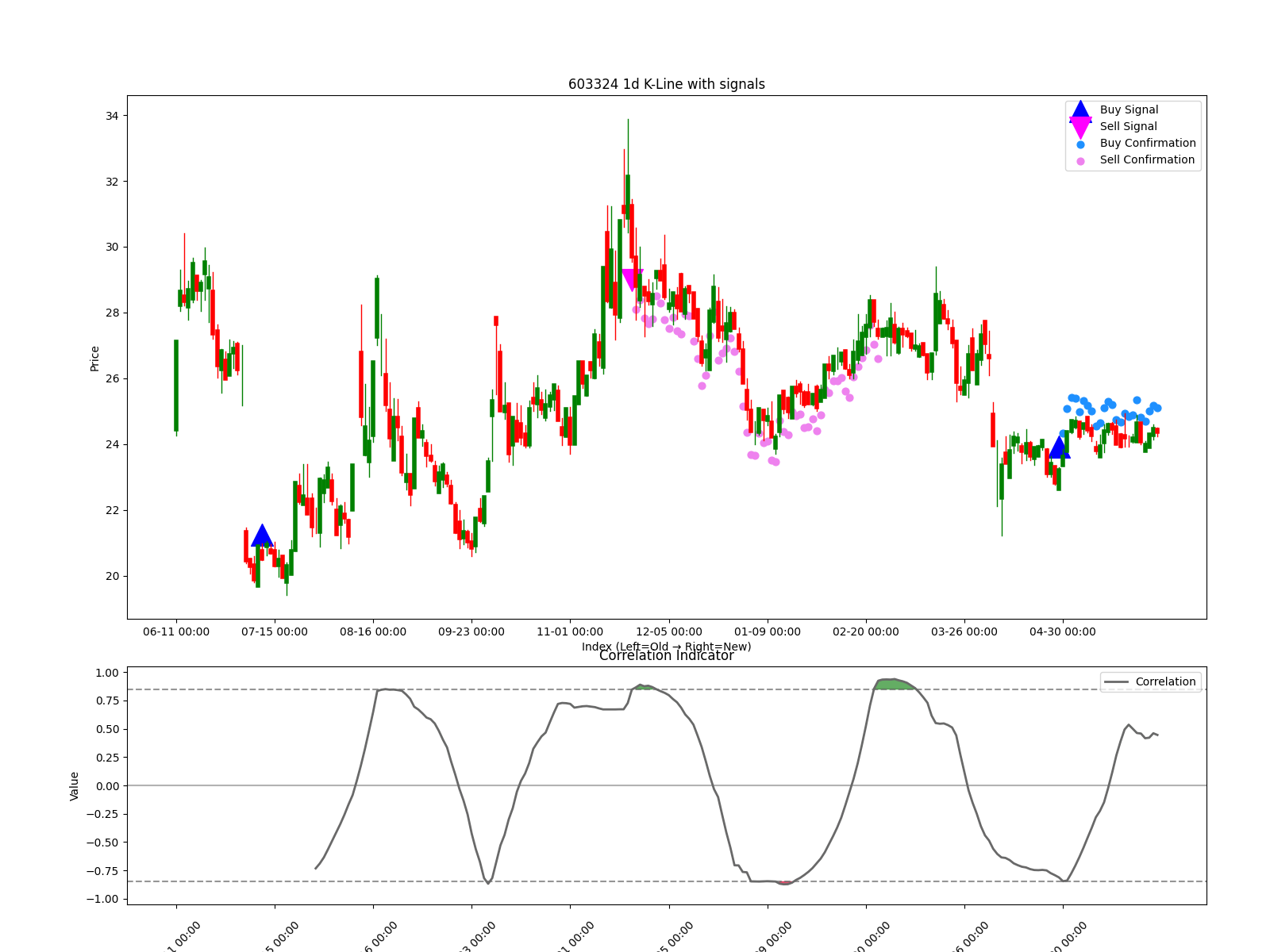The width and height of the screenshot is (1270, 952).
Task: Click the '06-11 00:00' x-axis label
Action: [176, 631]
